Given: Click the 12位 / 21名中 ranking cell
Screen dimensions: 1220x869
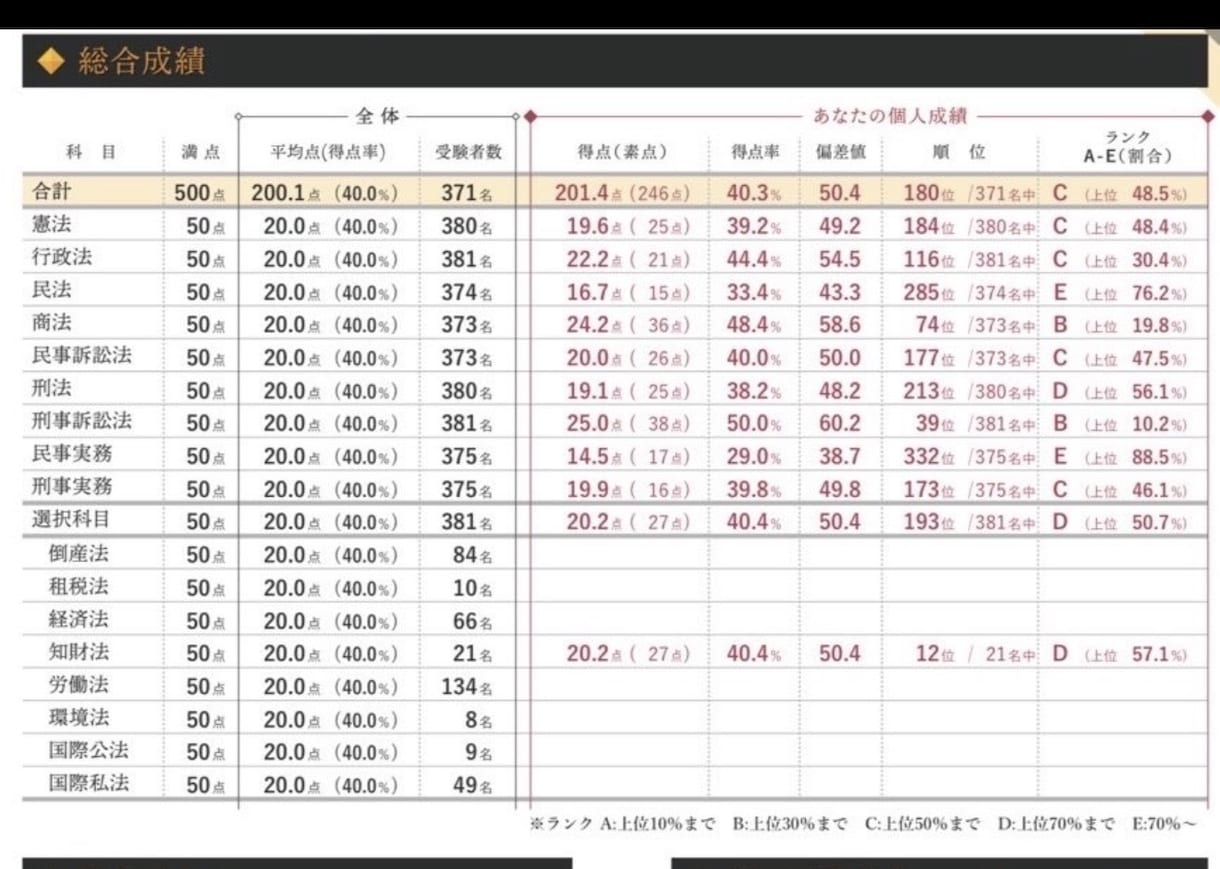Looking at the screenshot, I should pyautogui.click(x=976, y=654).
